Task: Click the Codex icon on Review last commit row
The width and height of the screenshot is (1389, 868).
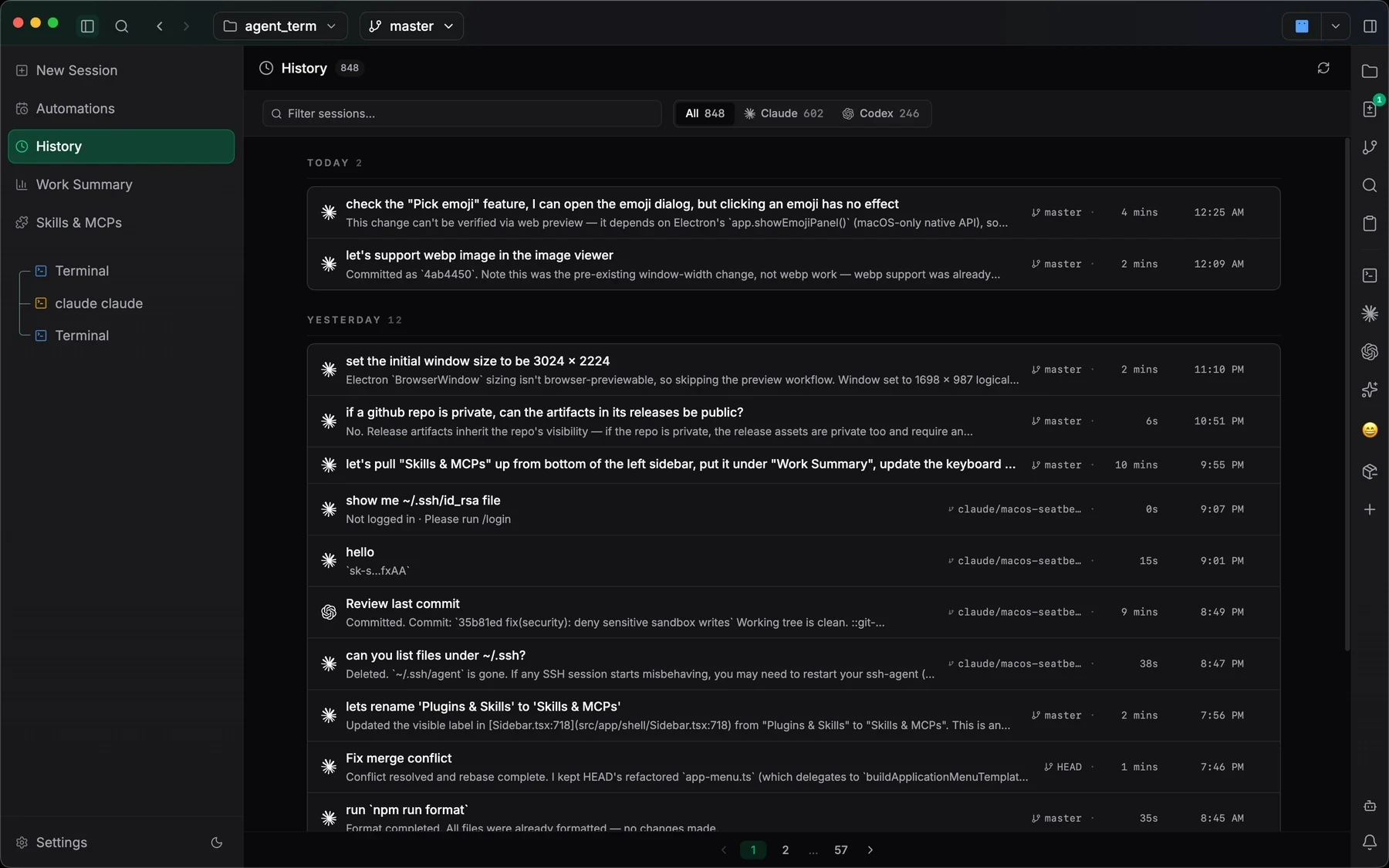Action: pyautogui.click(x=329, y=613)
